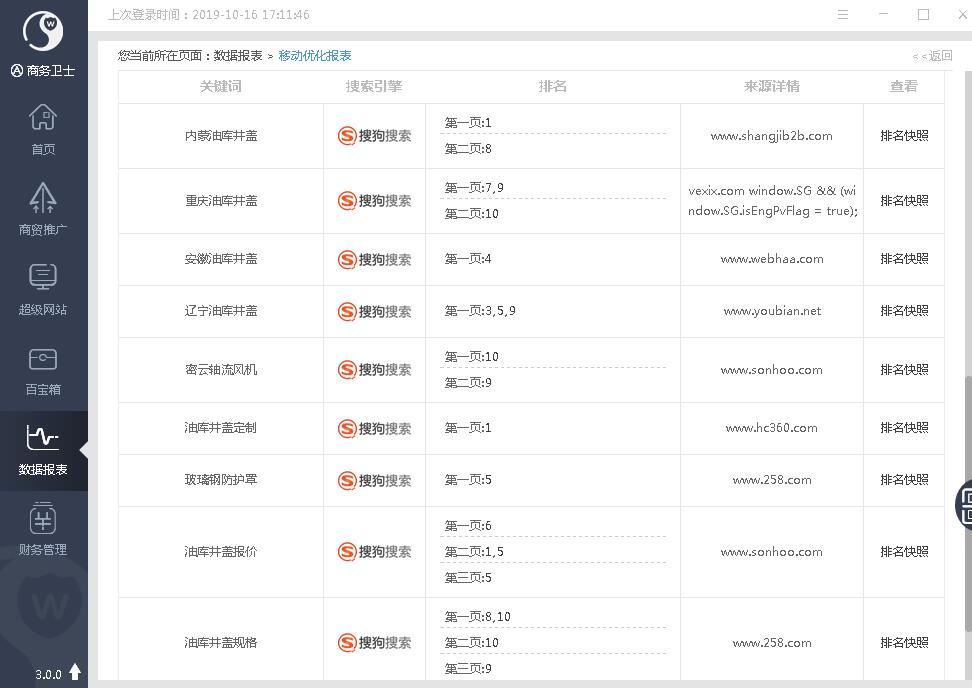Click the 移动优化报表 breadcrumb link
The image size is (972, 688).
click(x=315, y=56)
